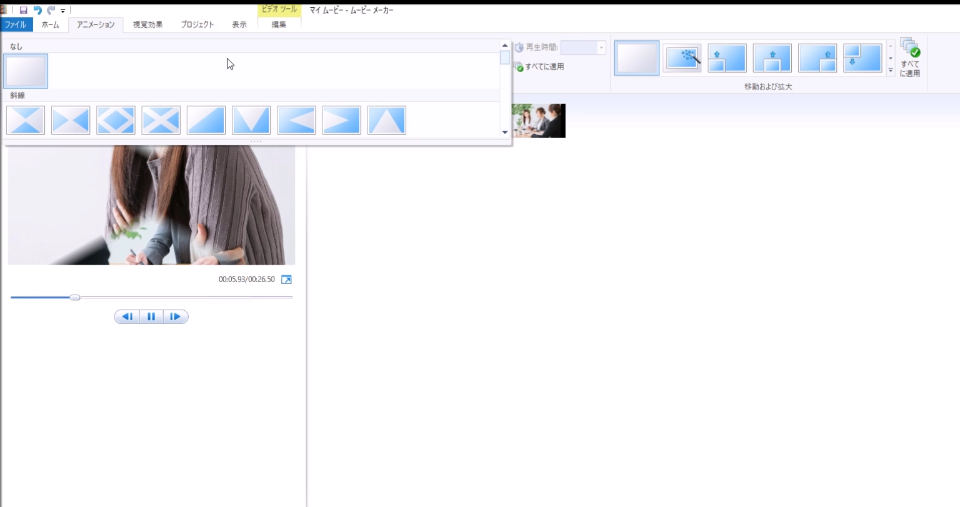Apply the right-pointing arrow wedge transition
Screen dimensions: 960x507
(x=341, y=120)
